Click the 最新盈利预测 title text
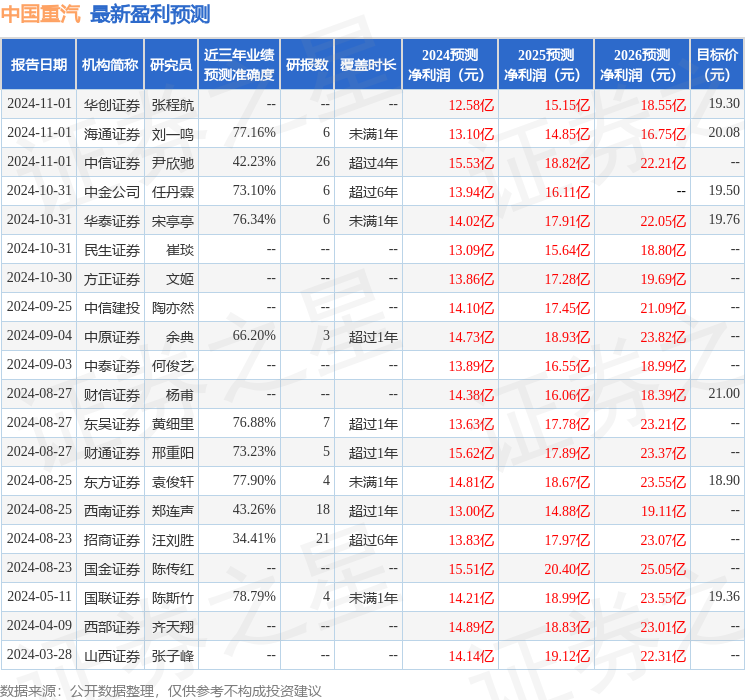Screen dimensions: 745x700 150,14
